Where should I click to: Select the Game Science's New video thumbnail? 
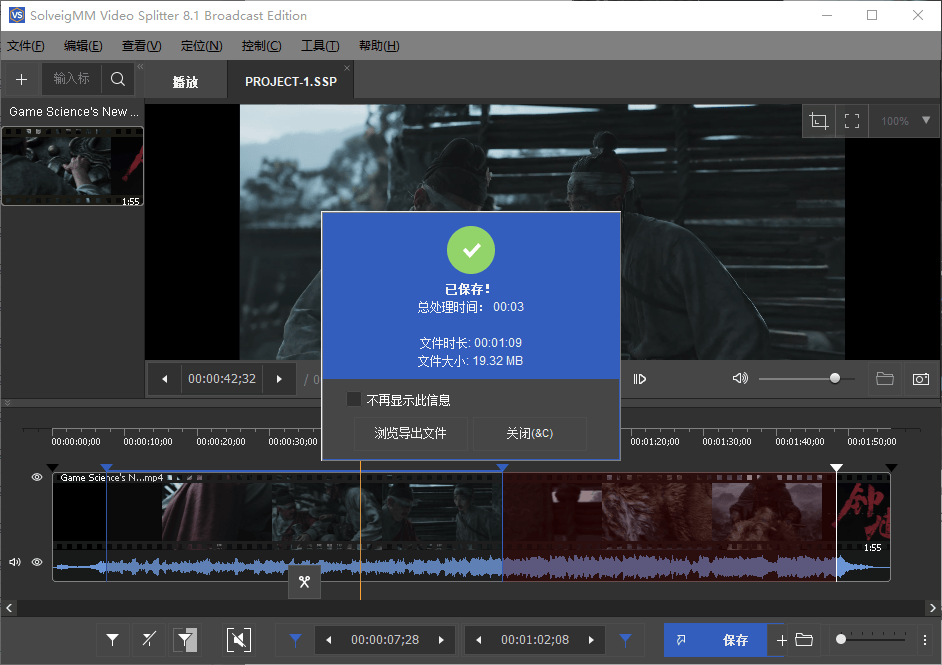(72, 165)
